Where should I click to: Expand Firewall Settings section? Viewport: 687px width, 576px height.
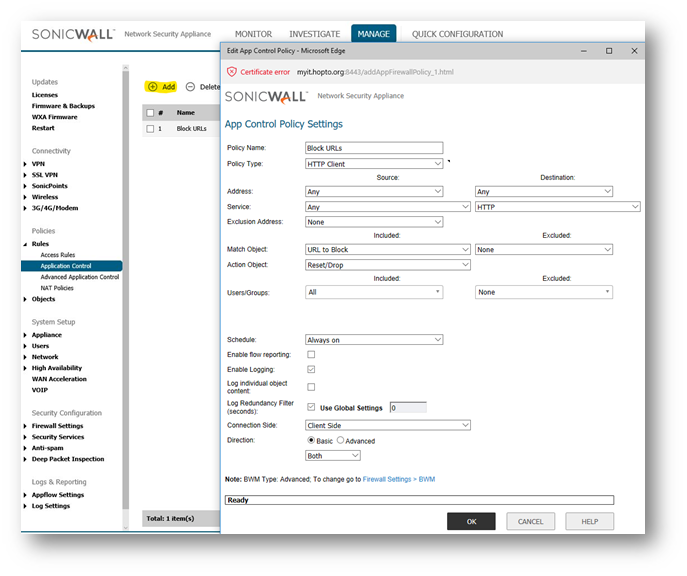(x=25, y=426)
